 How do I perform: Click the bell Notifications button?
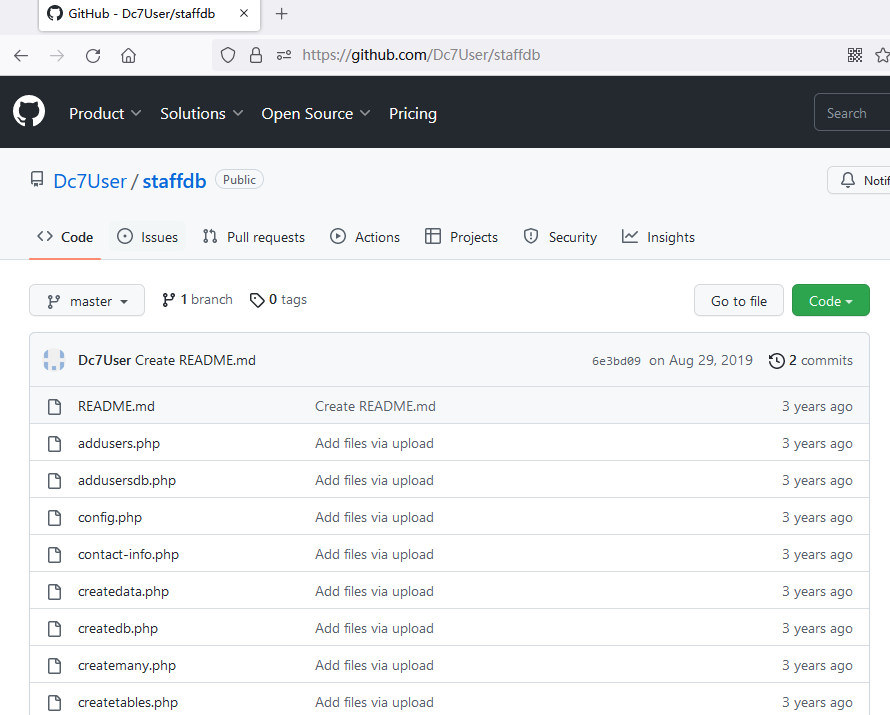point(859,180)
